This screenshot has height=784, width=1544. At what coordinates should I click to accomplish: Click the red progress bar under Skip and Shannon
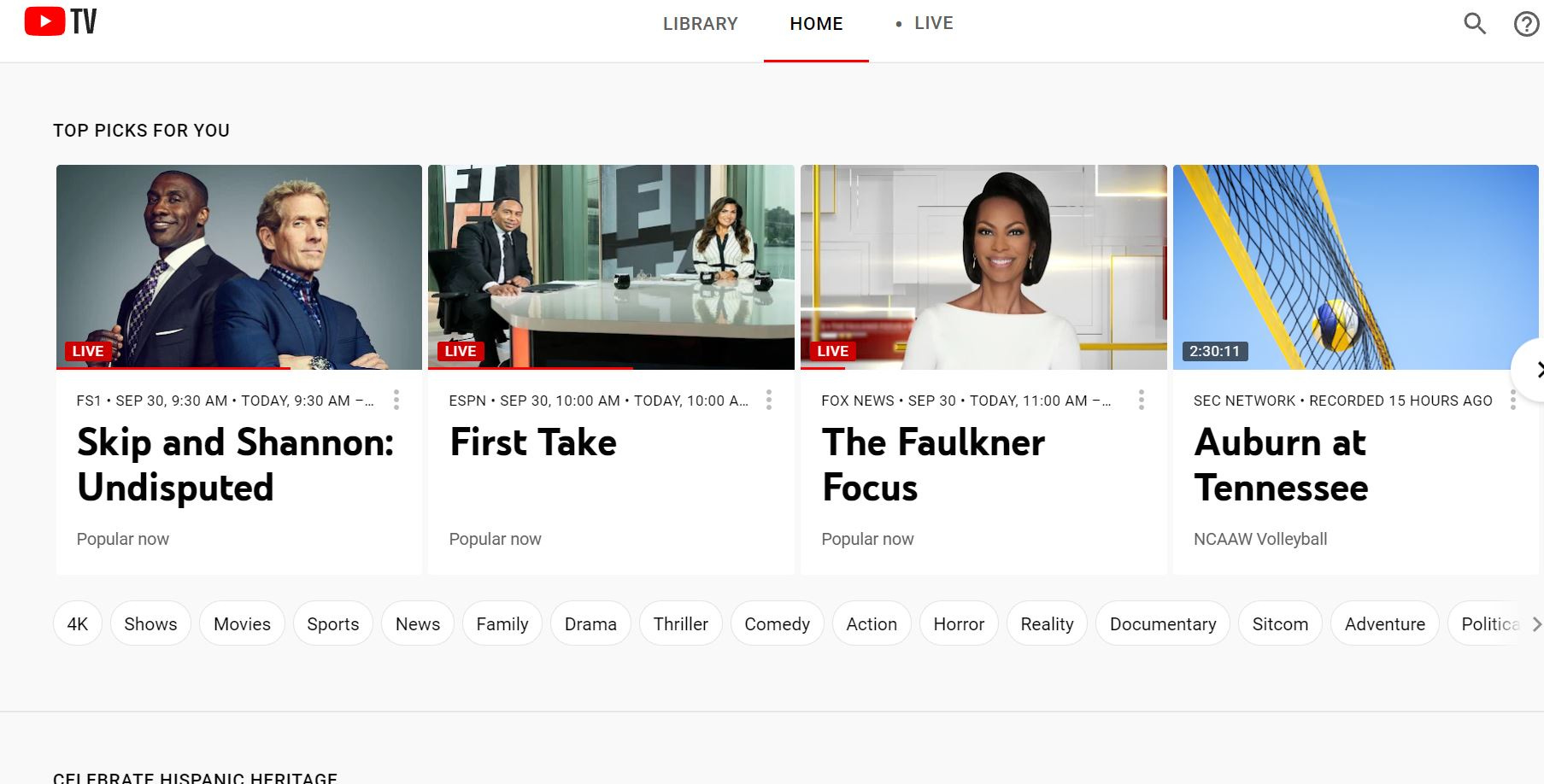click(x=173, y=368)
